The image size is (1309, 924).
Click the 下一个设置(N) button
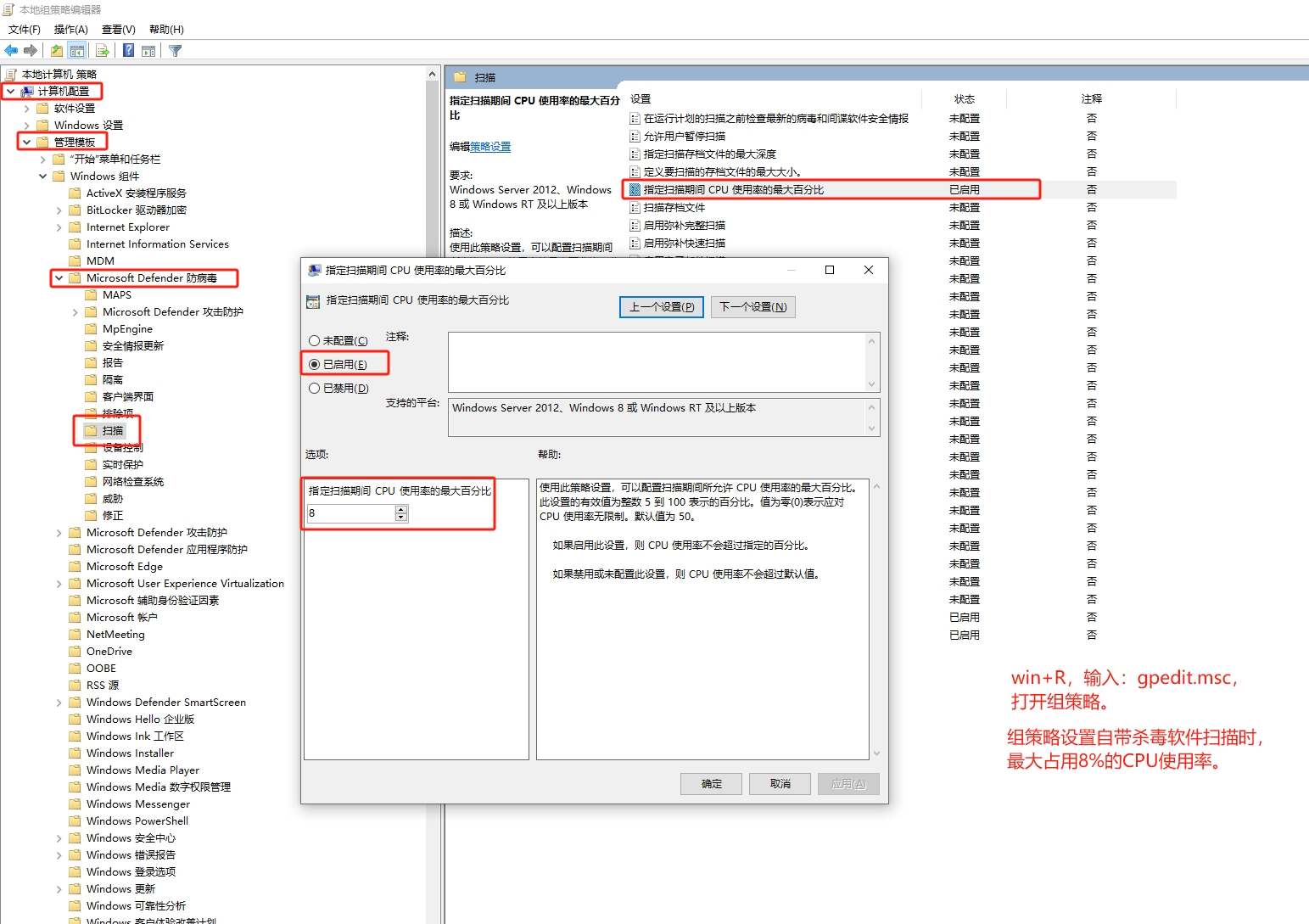[x=752, y=307]
